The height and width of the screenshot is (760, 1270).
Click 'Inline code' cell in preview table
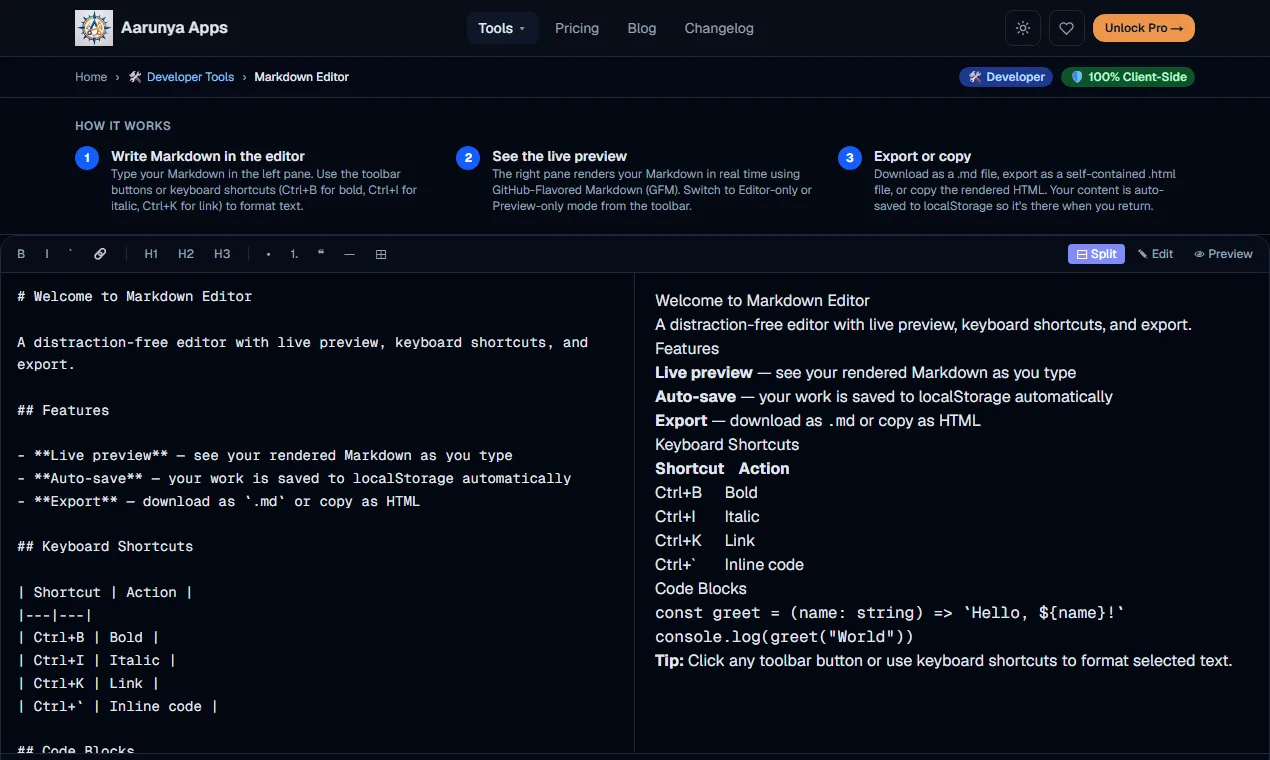tap(764, 564)
